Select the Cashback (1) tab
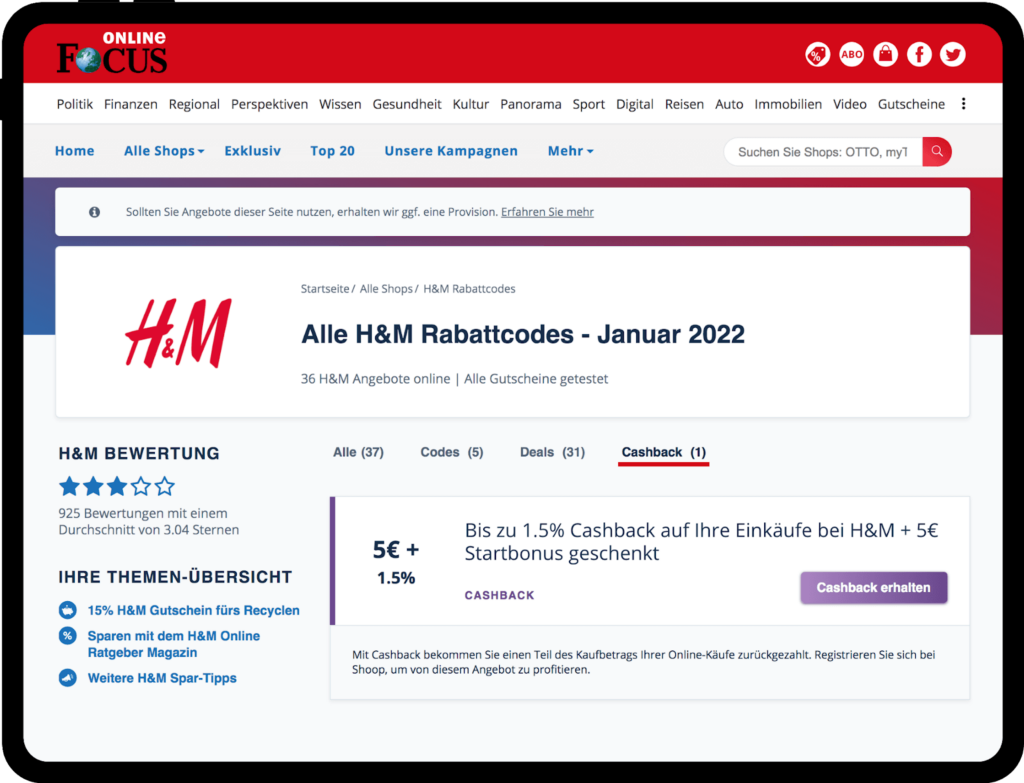This screenshot has height=783, width=1024. click(664, 452)
